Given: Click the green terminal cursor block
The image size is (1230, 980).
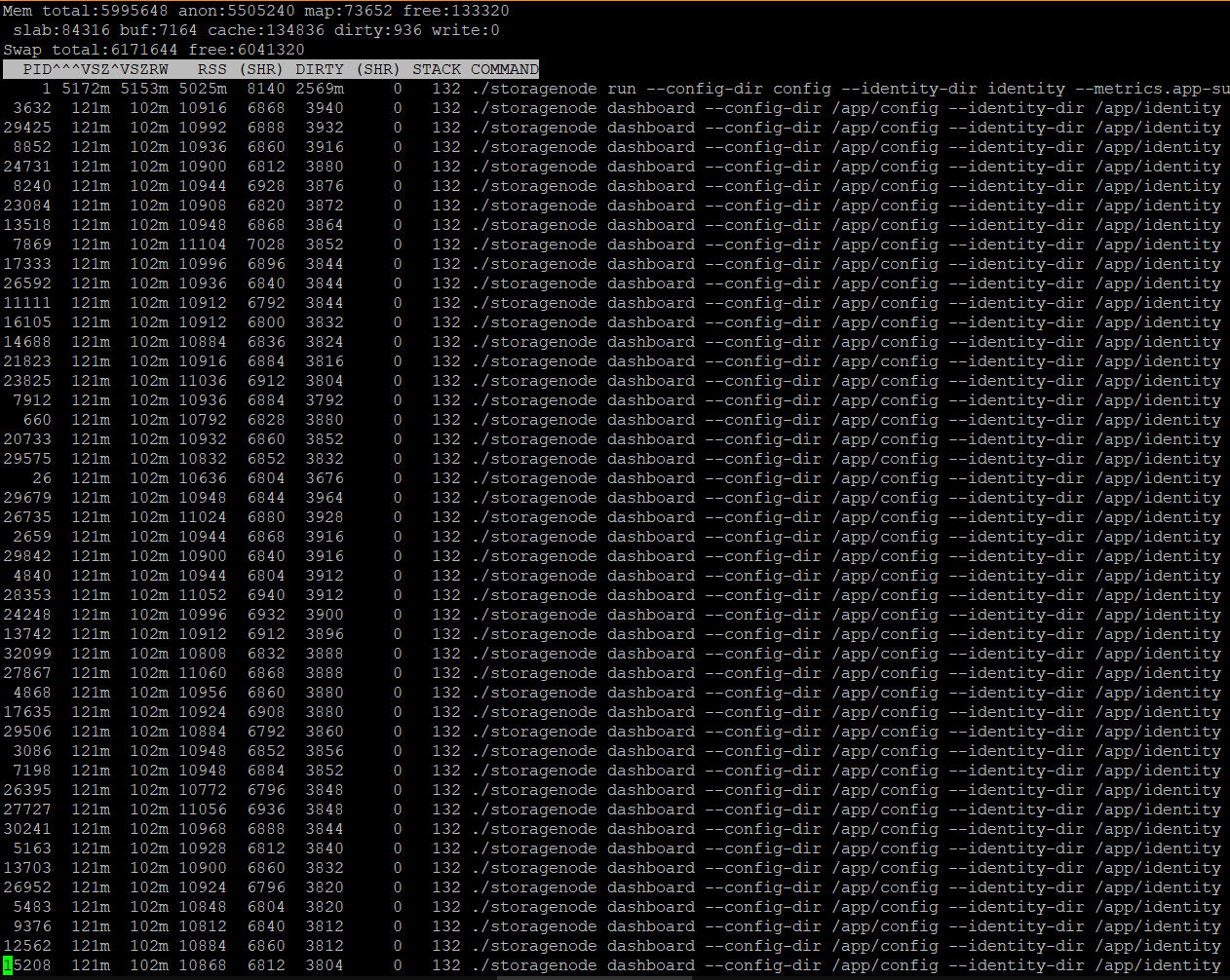Looking at the screenshot, I should [8, 965].
